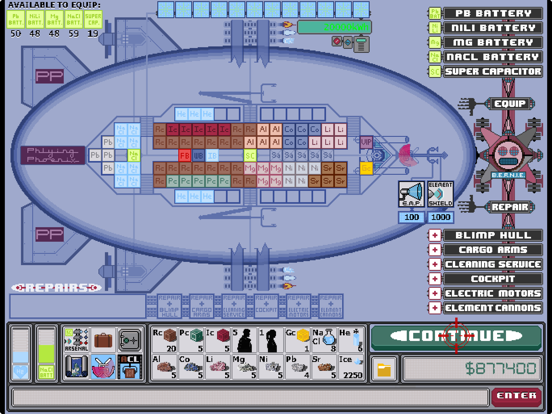Image resolution: width=552 pixels, height=414 pixels.
Task: Select the Pc green cube inventory slot
Action: (191, 340)
